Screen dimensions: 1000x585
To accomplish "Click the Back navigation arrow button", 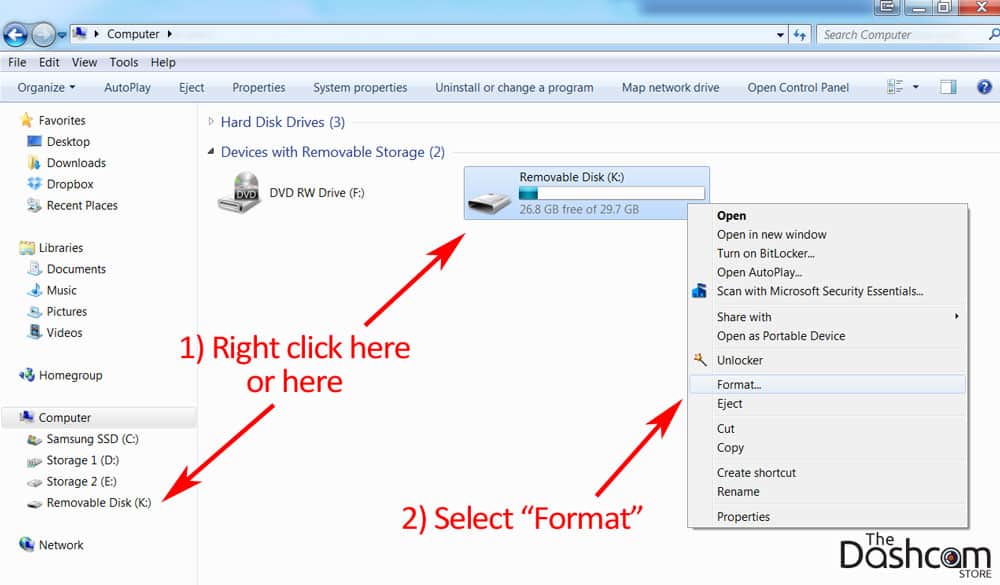I will pos(15,35).
